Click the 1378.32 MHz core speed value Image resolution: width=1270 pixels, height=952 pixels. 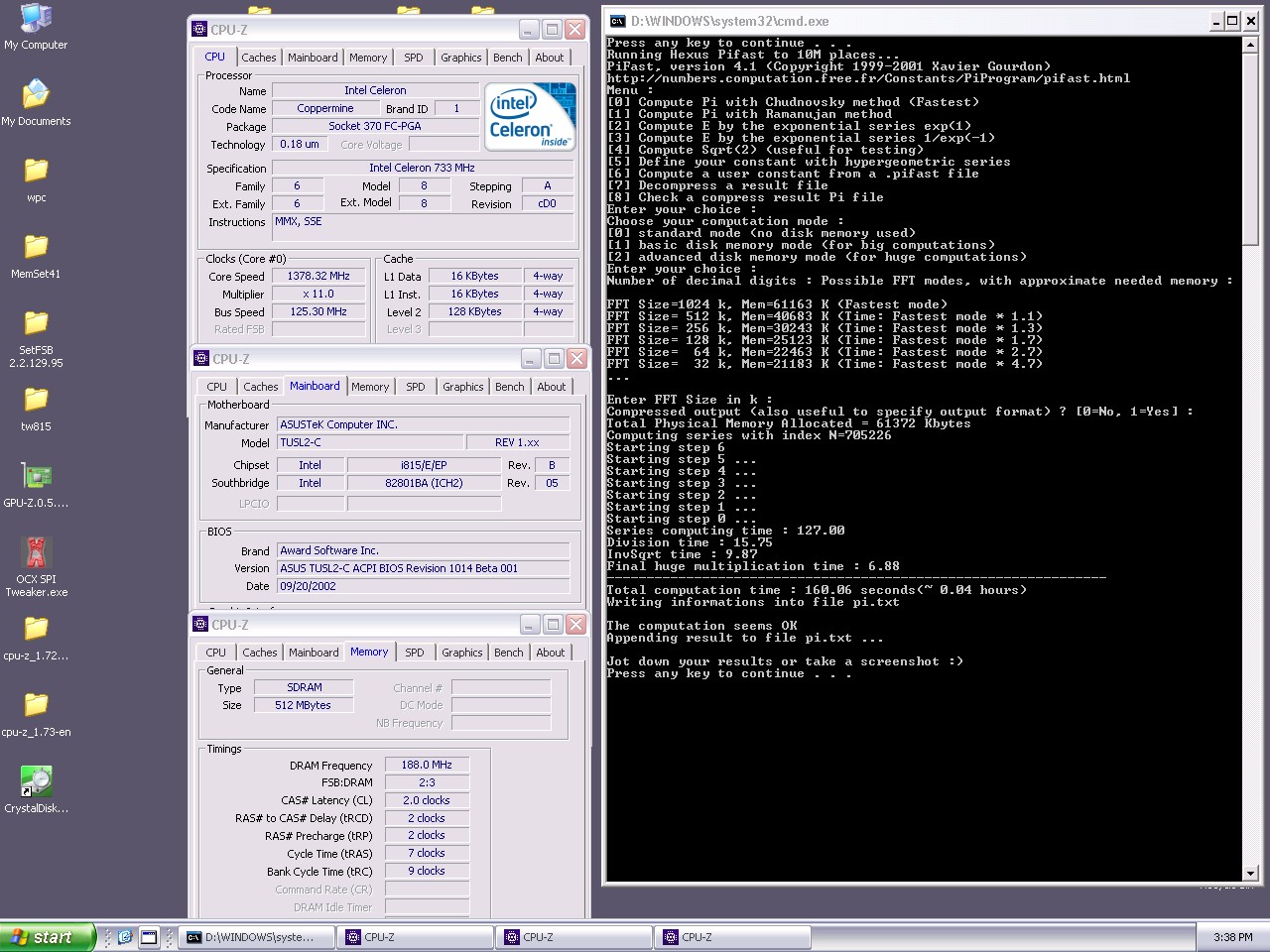pyautogui.click(x=318, y=276)
